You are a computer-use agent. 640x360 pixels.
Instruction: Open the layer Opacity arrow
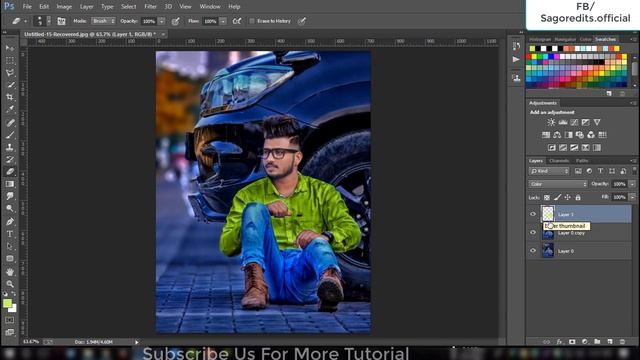632,184
